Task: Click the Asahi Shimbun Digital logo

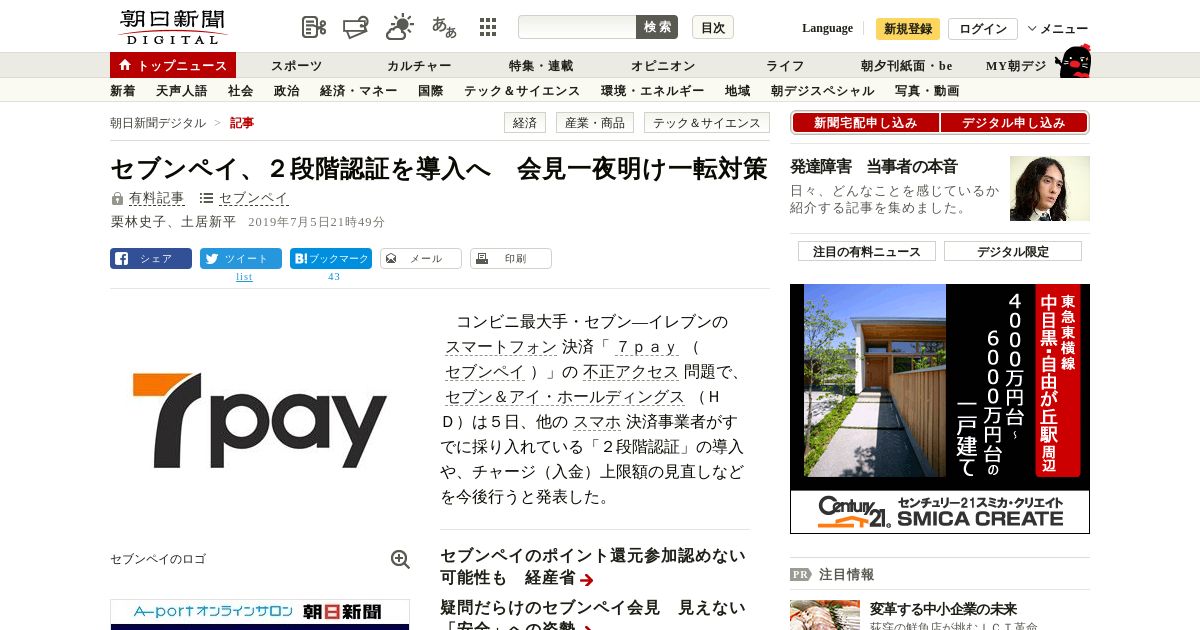Action: (172, 27)
